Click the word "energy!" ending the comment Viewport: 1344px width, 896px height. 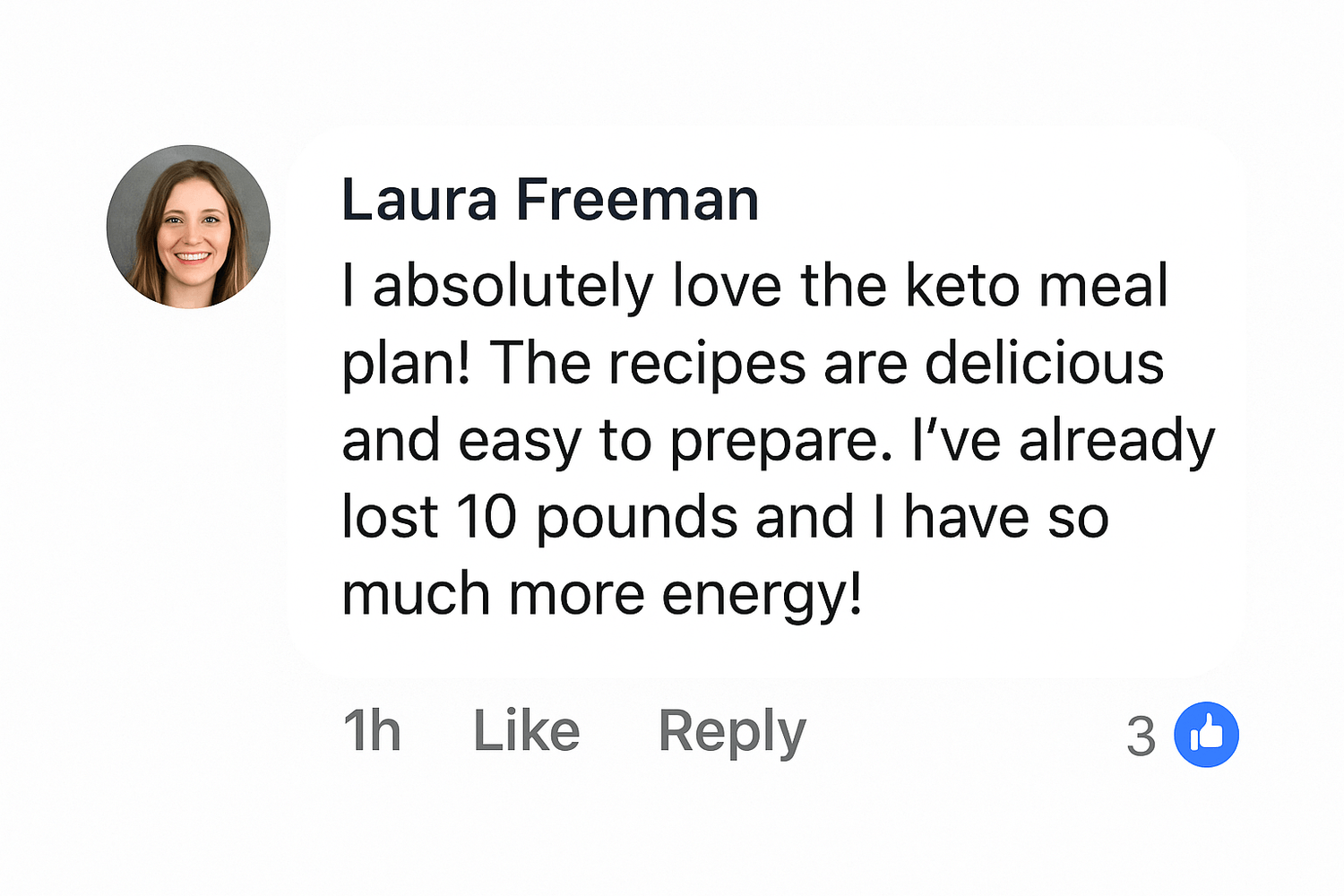(x=762, y=597)
